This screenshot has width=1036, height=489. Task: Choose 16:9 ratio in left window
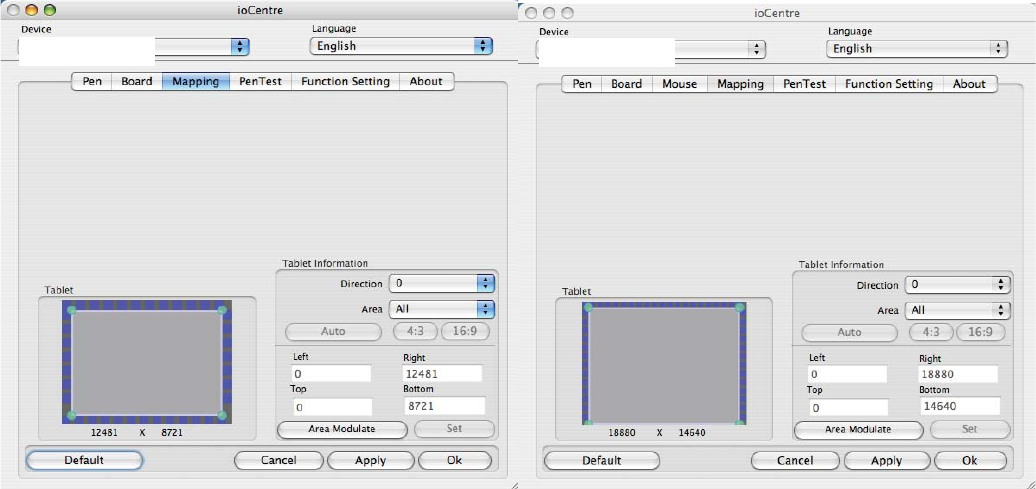pos(466,331)
